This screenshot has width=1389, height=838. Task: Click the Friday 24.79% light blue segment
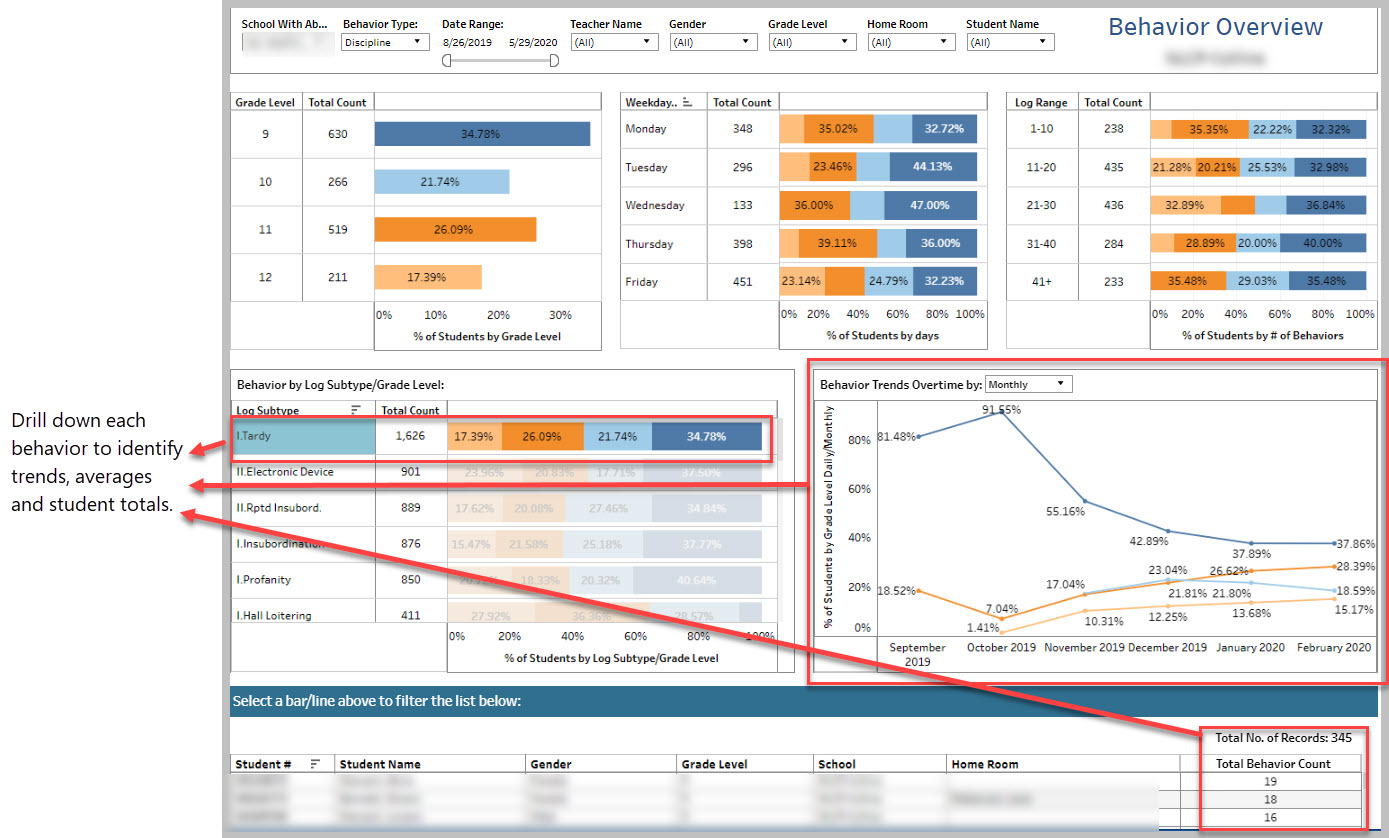888,282
